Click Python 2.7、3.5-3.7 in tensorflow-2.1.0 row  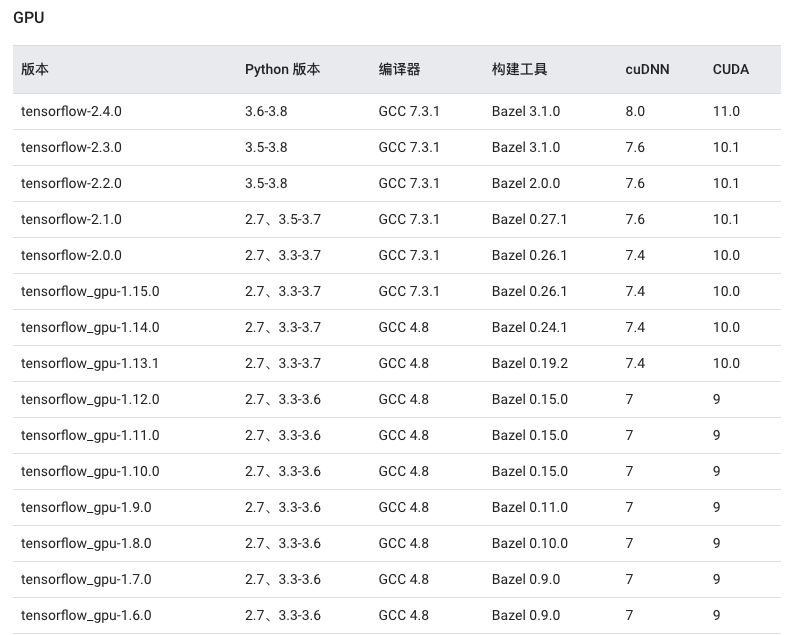(283, 219)
